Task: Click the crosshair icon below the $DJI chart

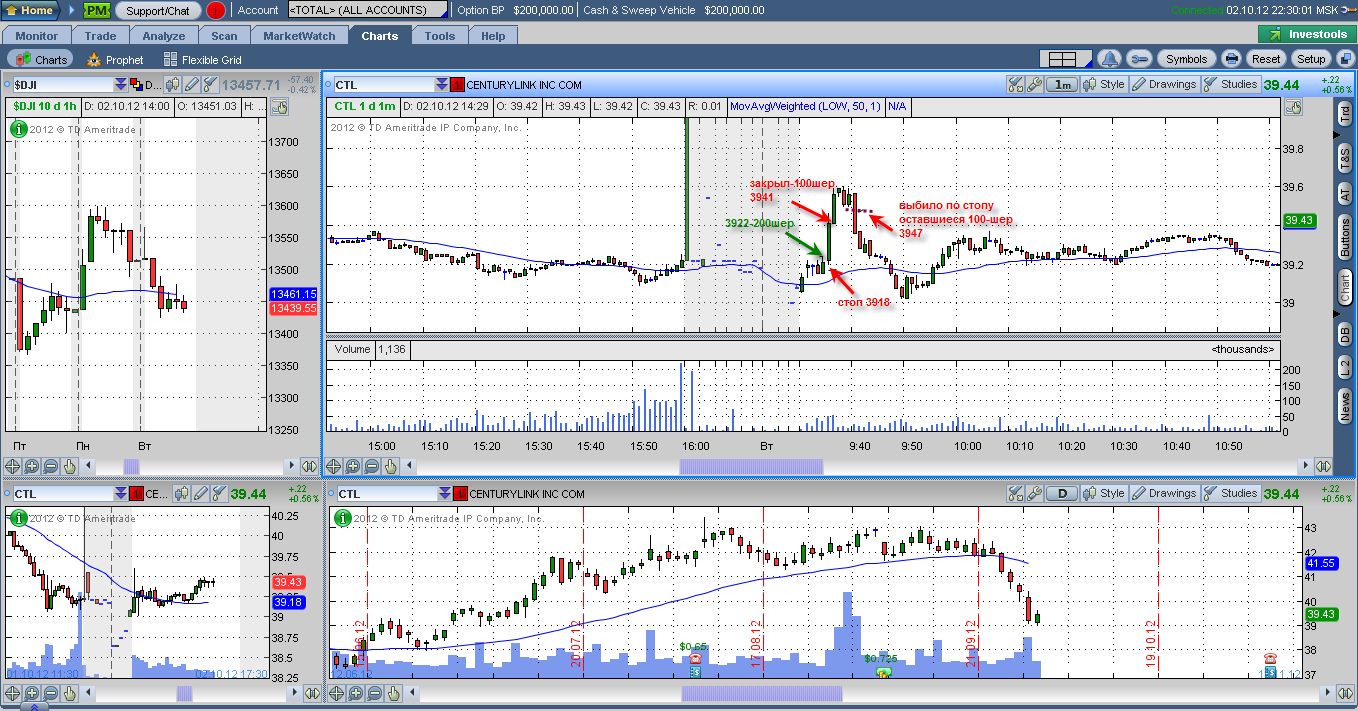Action: tap(13, 466)
